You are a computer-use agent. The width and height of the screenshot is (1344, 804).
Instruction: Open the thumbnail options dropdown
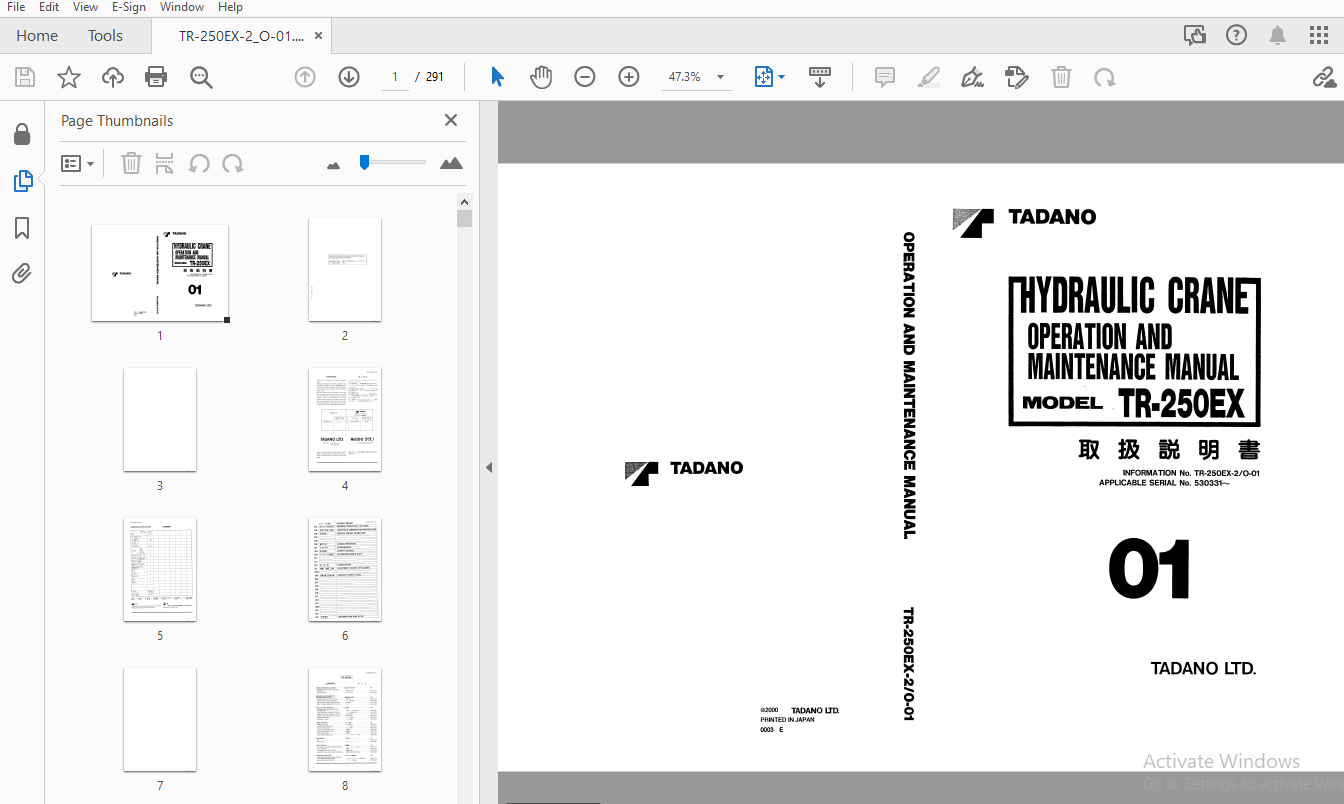click(x=78, y=163)
